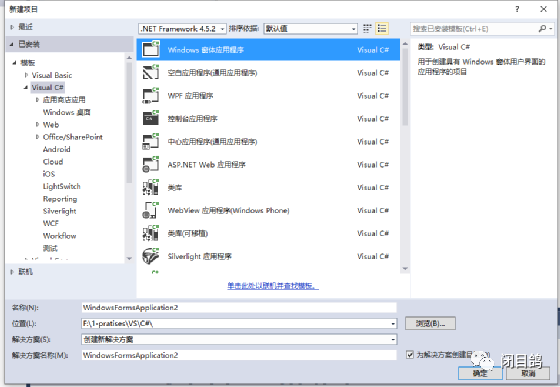Expand the 联机 section
This screenshot has height=387, width=560.
pos(12,272)
